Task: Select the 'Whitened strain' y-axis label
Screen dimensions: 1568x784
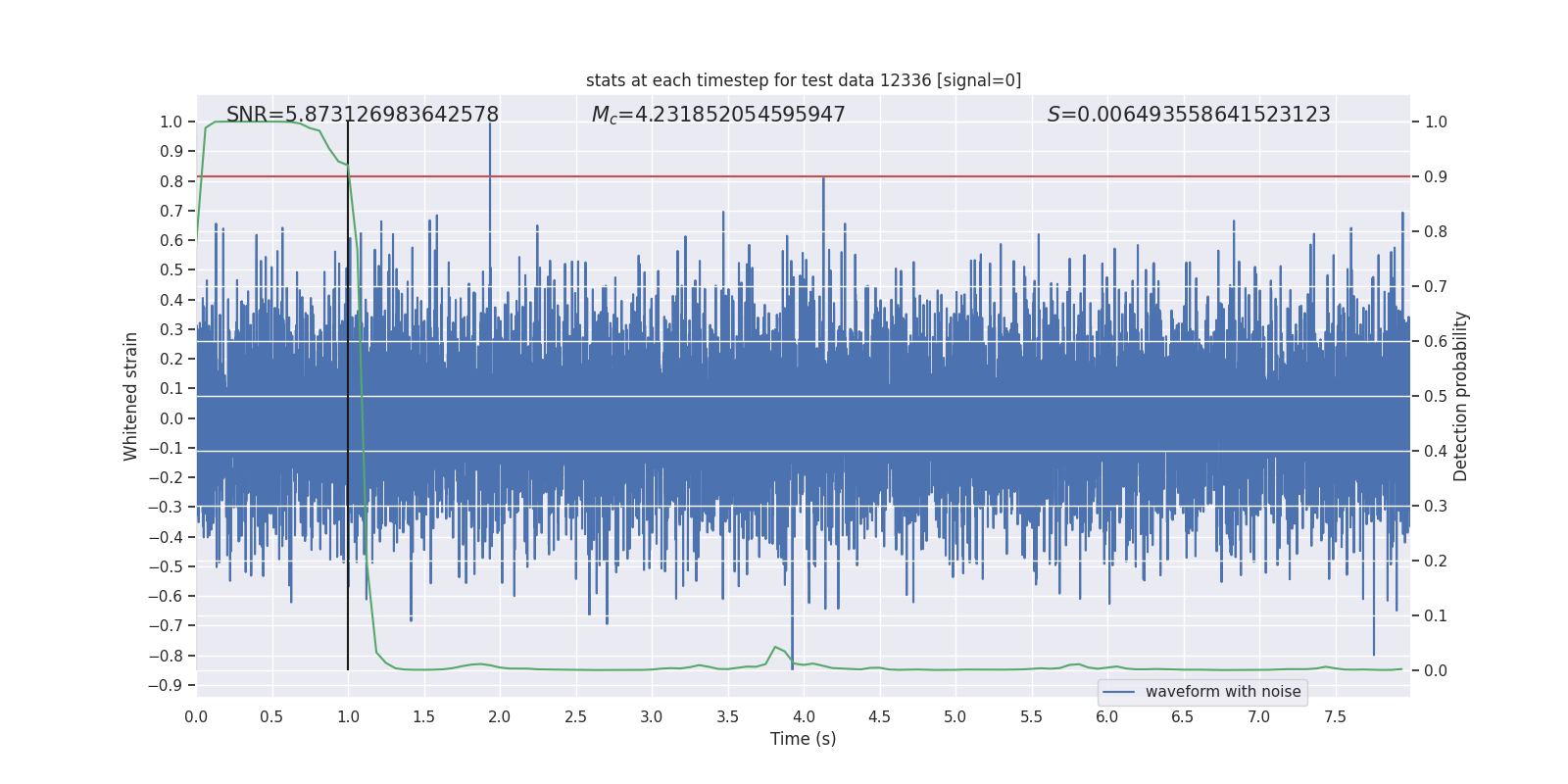Action: [130, 396]
